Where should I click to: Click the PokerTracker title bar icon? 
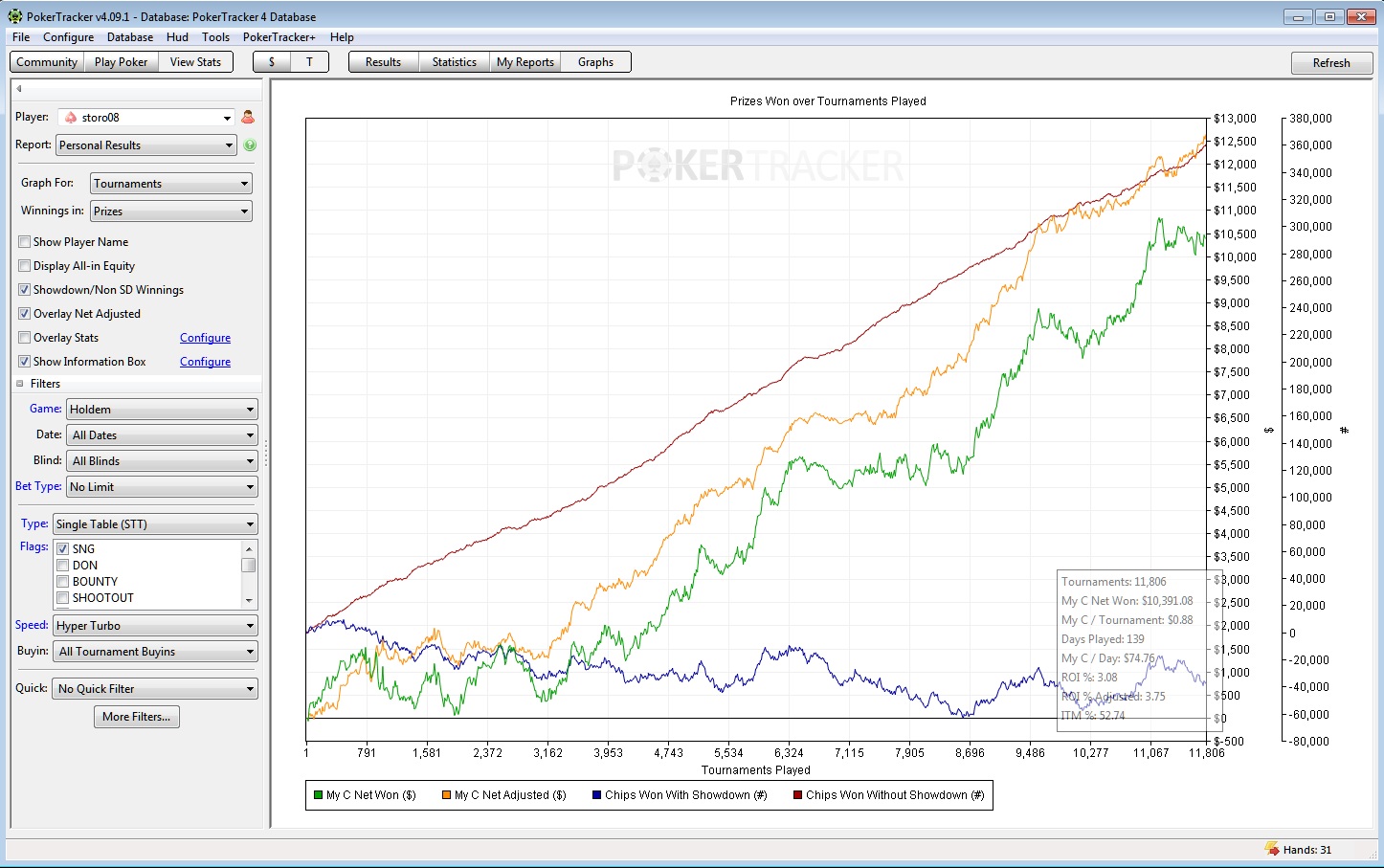[x=14, y=16]
